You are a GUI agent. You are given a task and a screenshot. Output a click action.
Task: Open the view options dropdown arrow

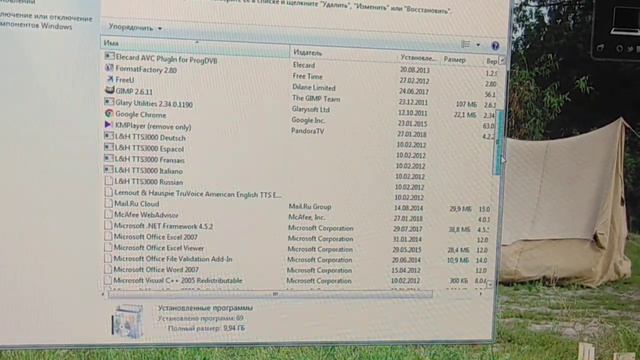pyautogui.click(x=478, y=45)
